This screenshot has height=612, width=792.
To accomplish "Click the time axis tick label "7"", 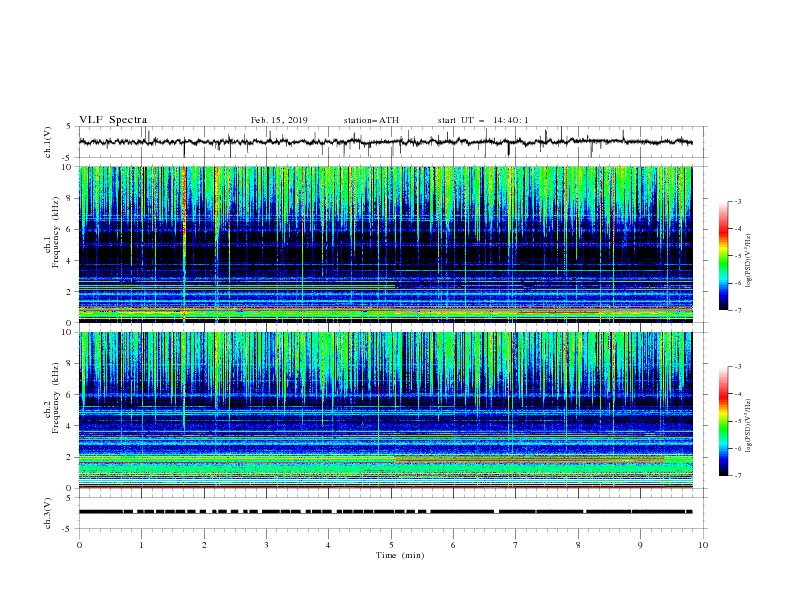I will click(x=516, y=545).
